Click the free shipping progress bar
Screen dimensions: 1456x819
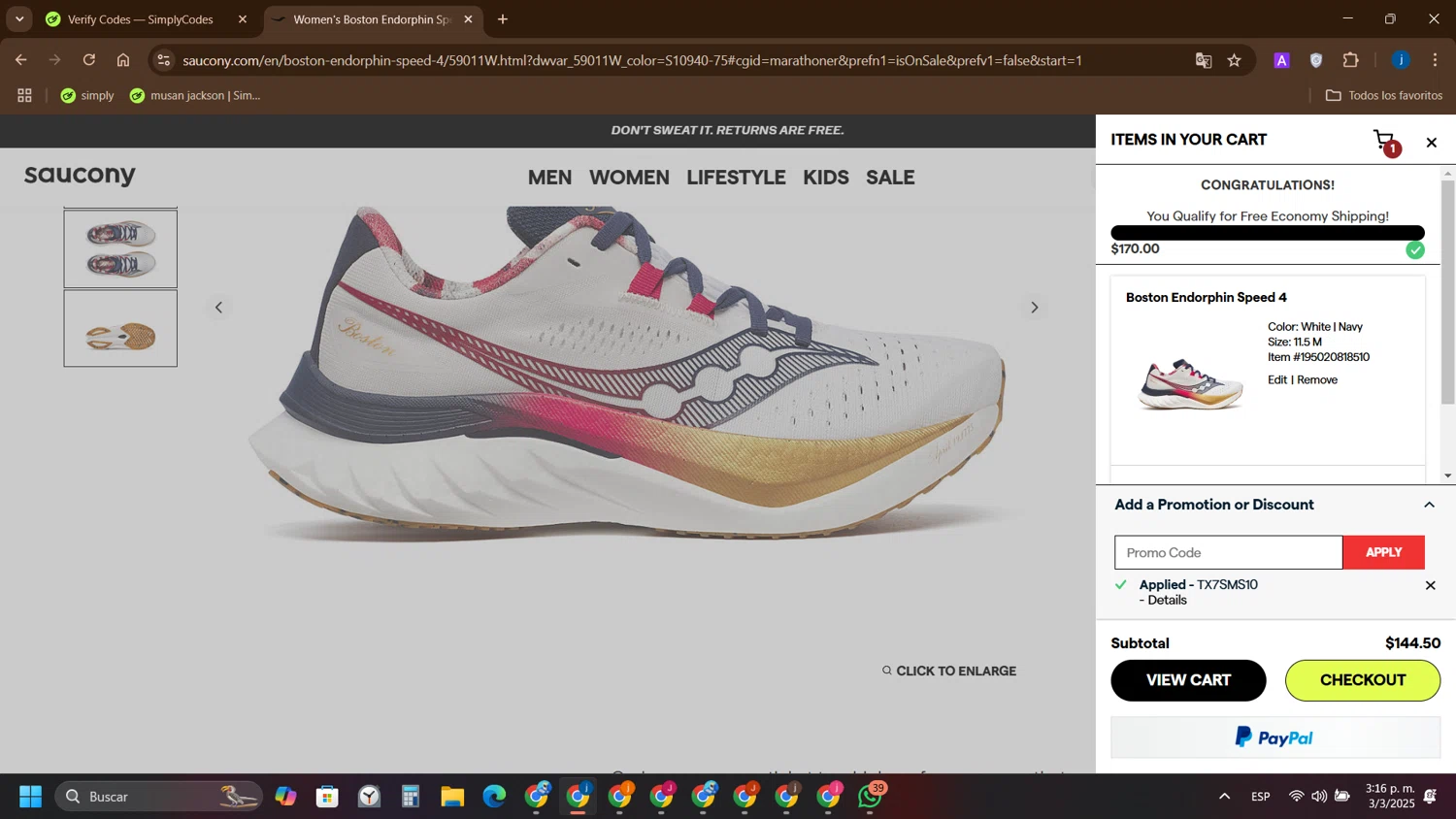pyautogui.click(x=1267, y=233)
